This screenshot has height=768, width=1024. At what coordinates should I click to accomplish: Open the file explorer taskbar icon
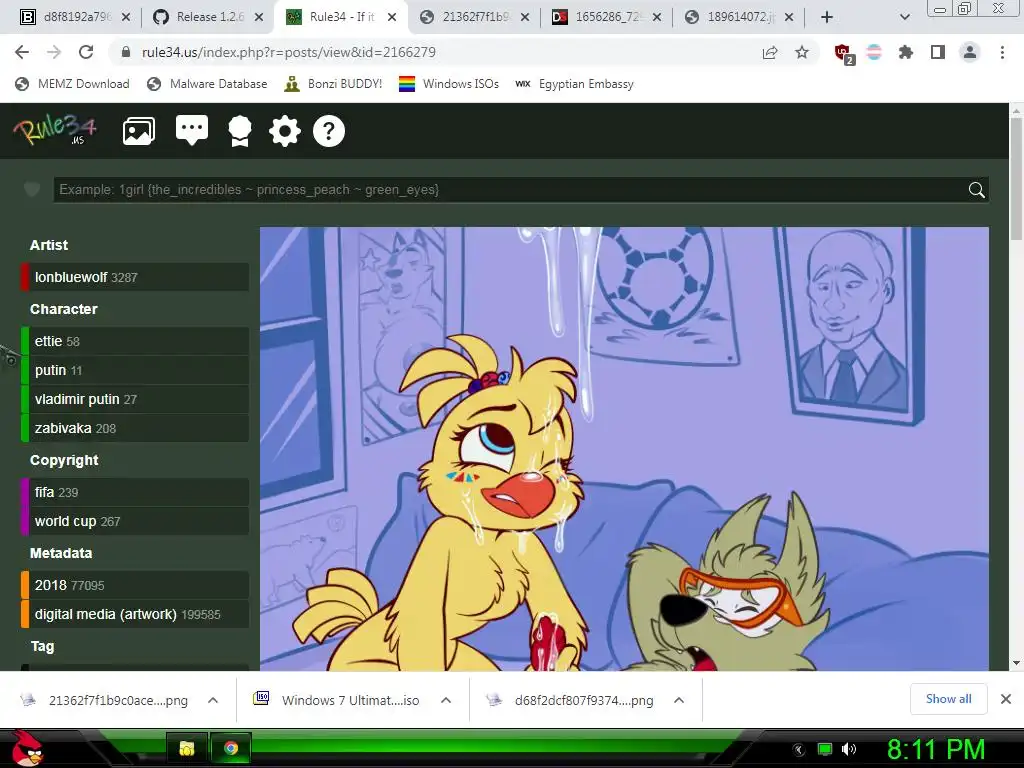(187, 748)
